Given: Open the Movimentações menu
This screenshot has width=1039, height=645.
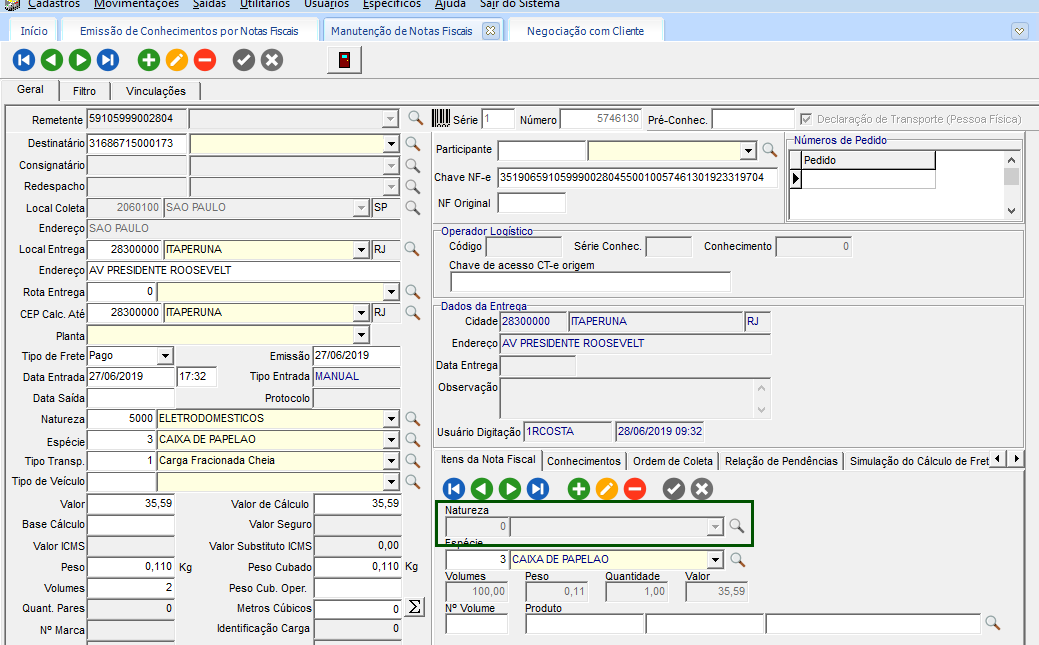Looking at the screenshot, I should pos(136,4).
